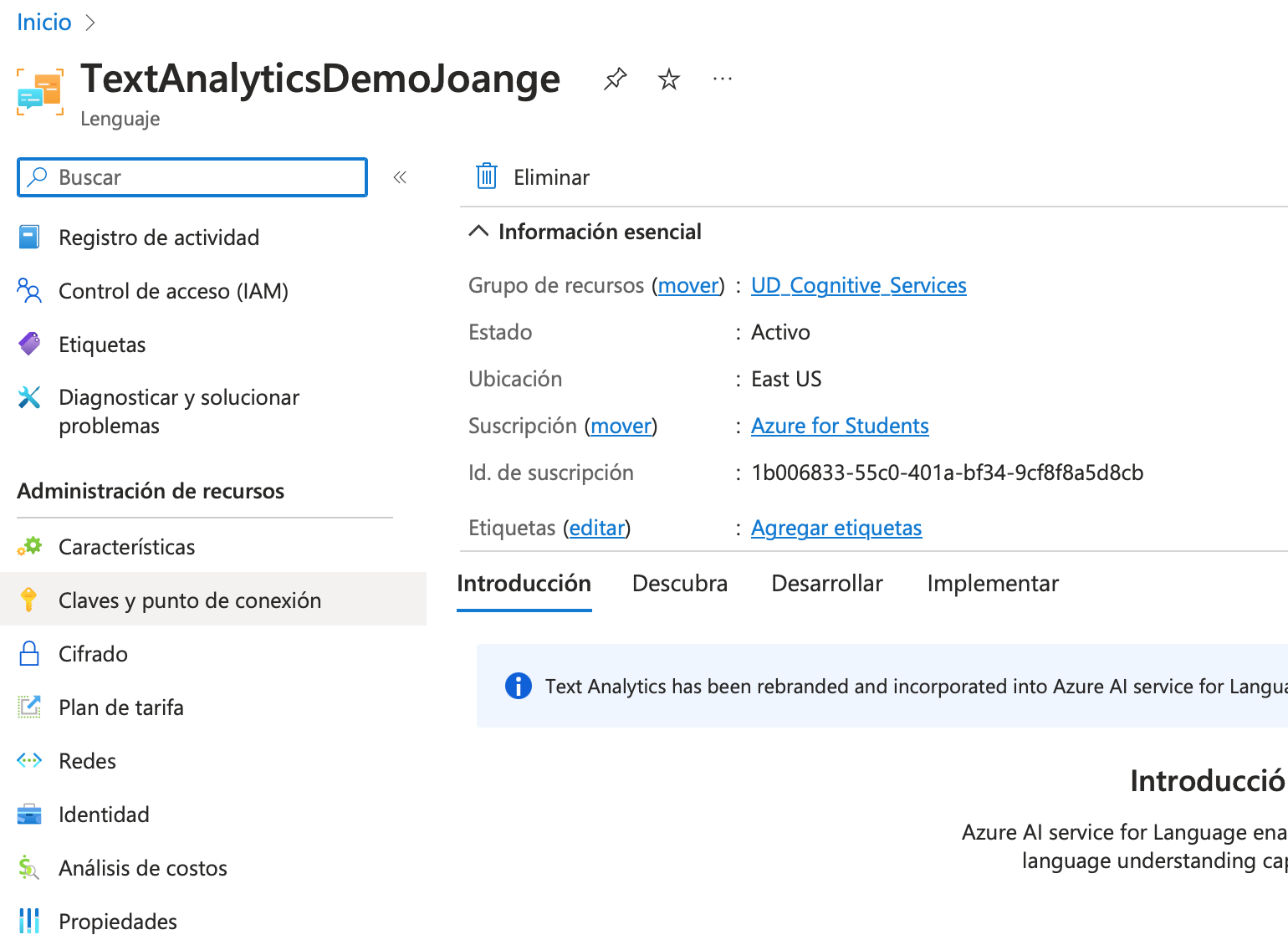Open the UD_Cognitive_Services resource group link
Viewport: 1288px width, 945px height.
pyautogui.click(x=858, y=286)
